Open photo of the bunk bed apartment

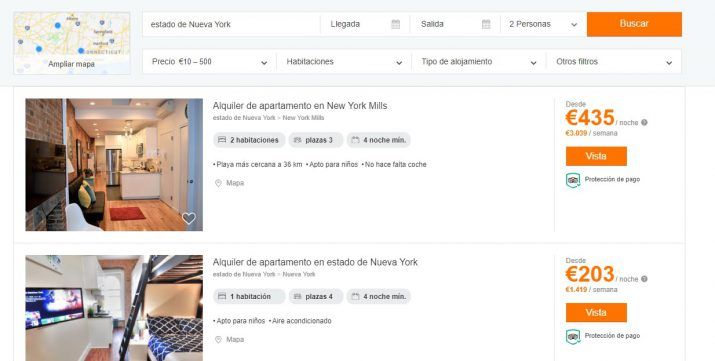pos(114,308)
